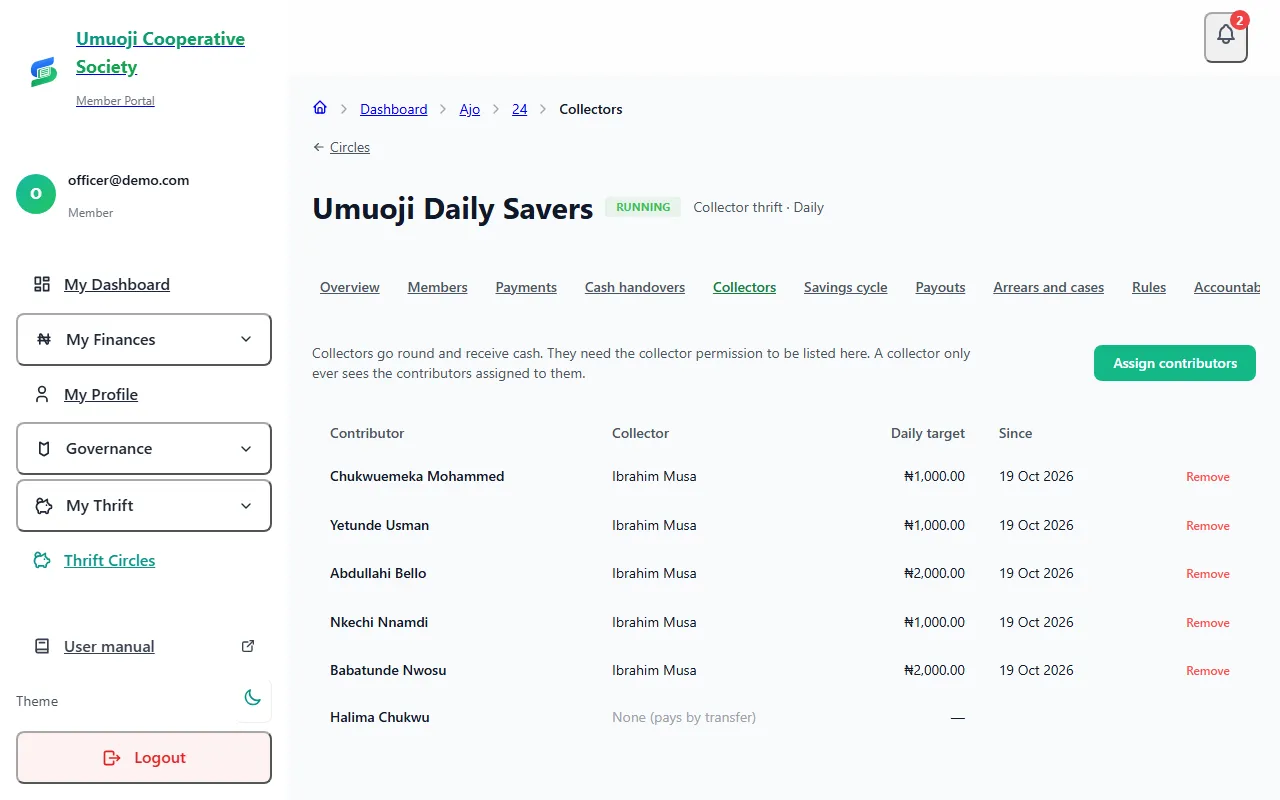The image size is (1280, 800).
Task: Go back to Circles link
Action: tap(342, 147)
